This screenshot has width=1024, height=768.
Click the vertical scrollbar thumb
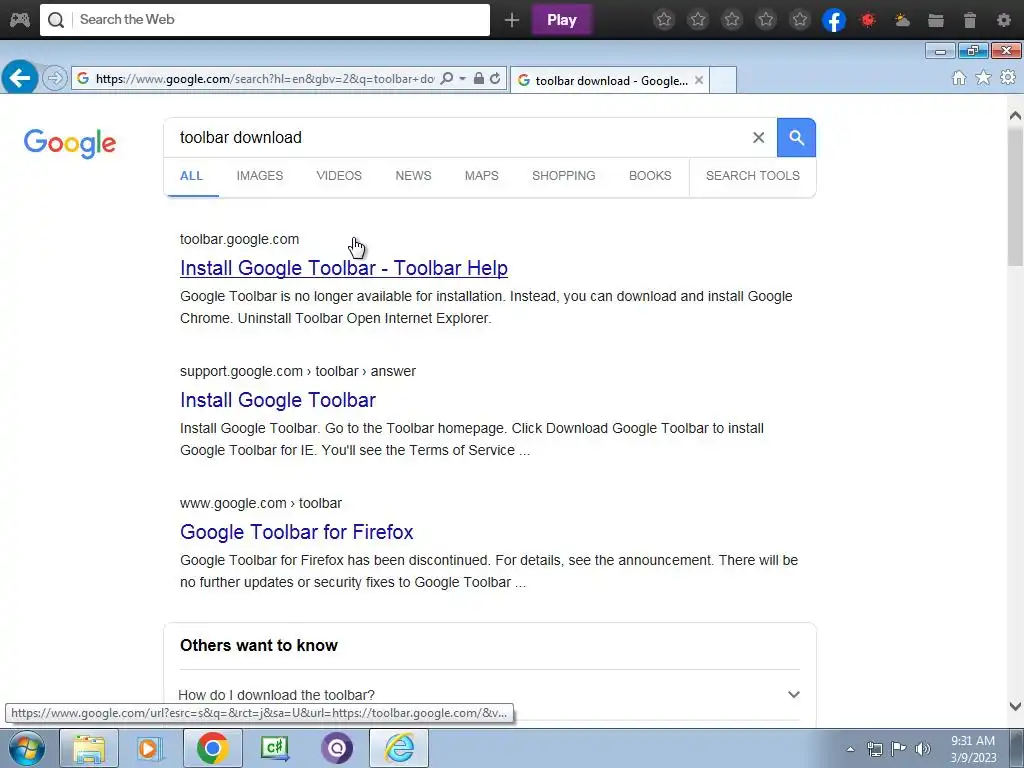coord(1015,196)
